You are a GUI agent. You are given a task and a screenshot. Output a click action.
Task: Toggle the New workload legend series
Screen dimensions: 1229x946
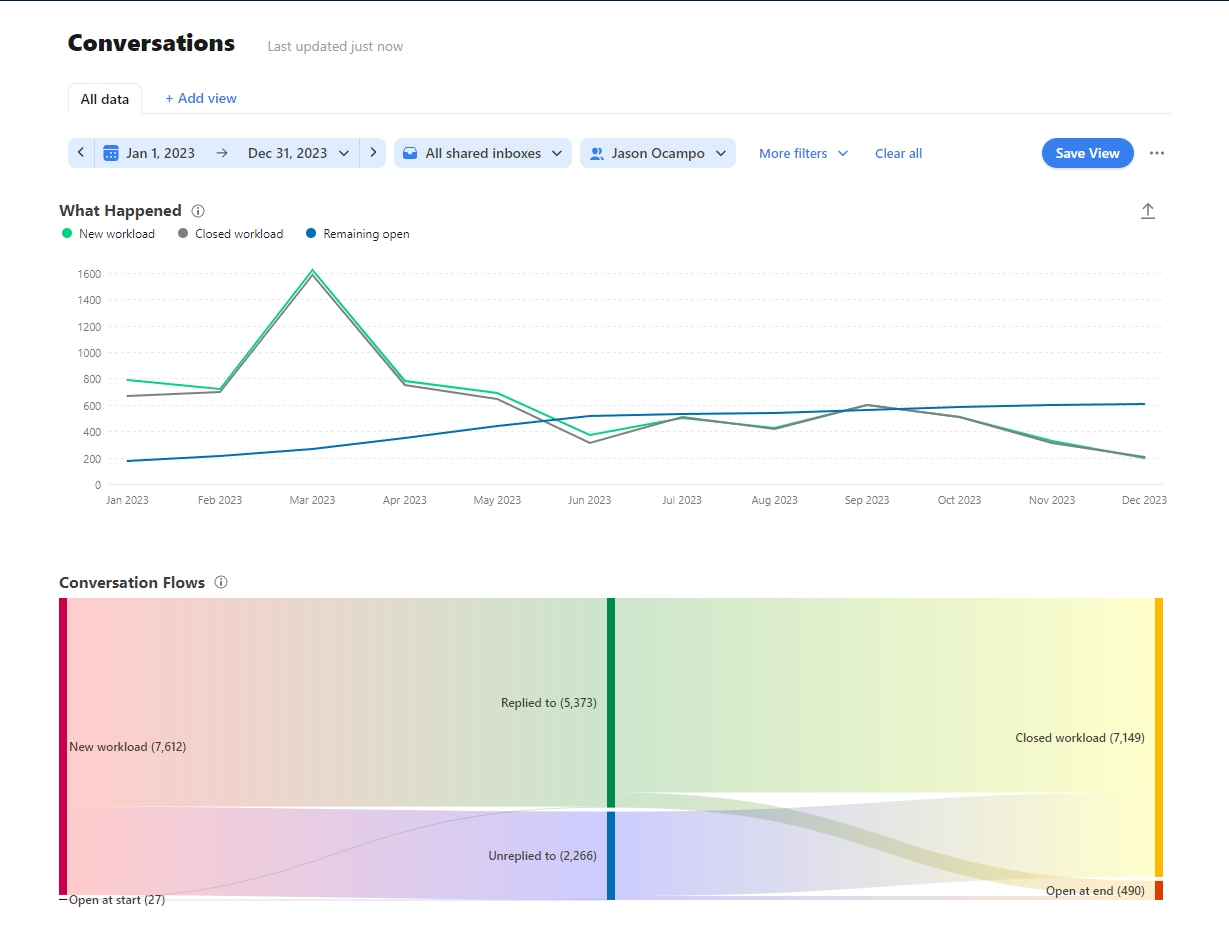(x=109, y=234)
